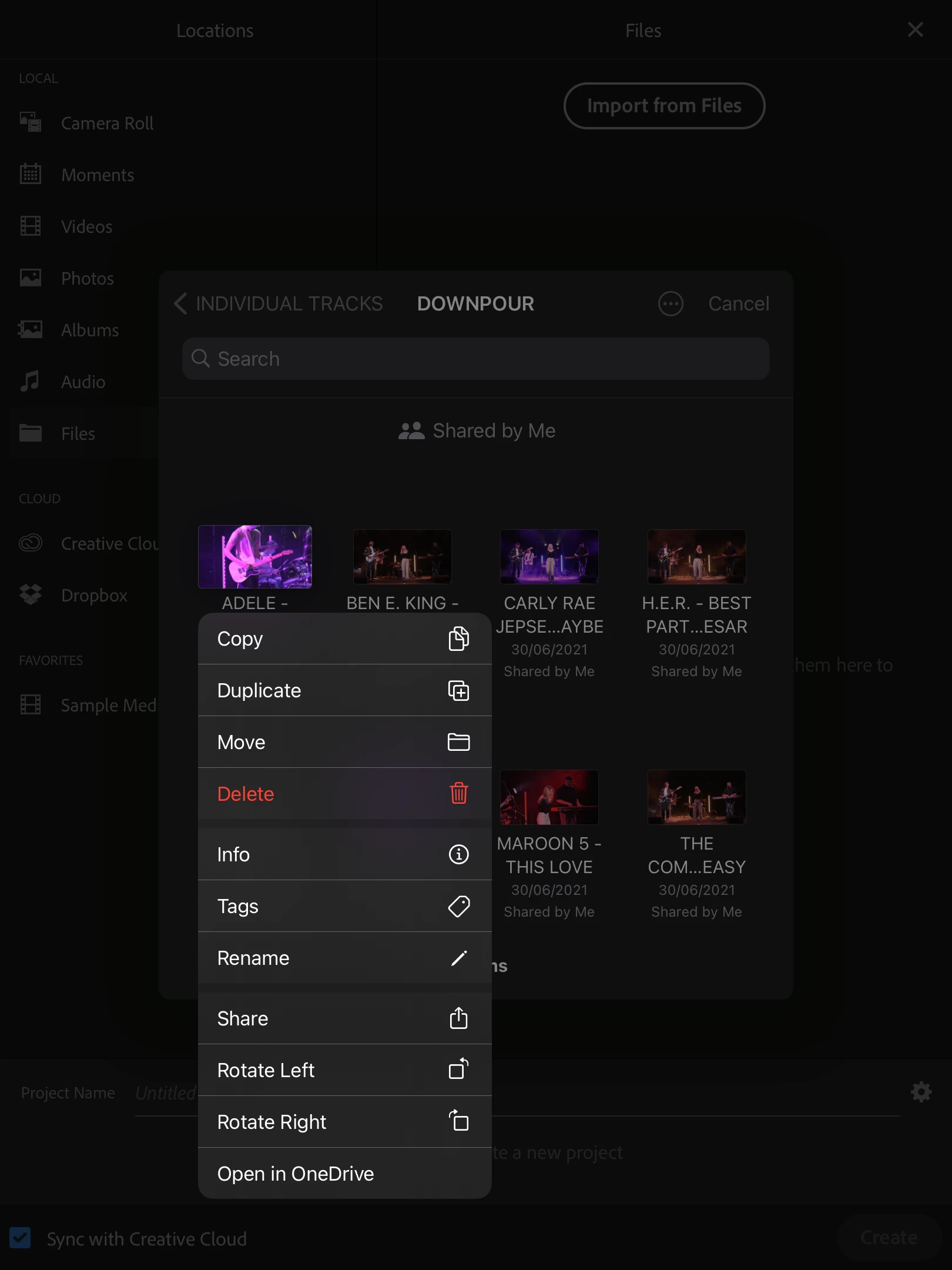This screenshot has width=952, height=1270.
Task: Toggle Sync with Creative Cloud checkbox
Action: (20, 1238)
